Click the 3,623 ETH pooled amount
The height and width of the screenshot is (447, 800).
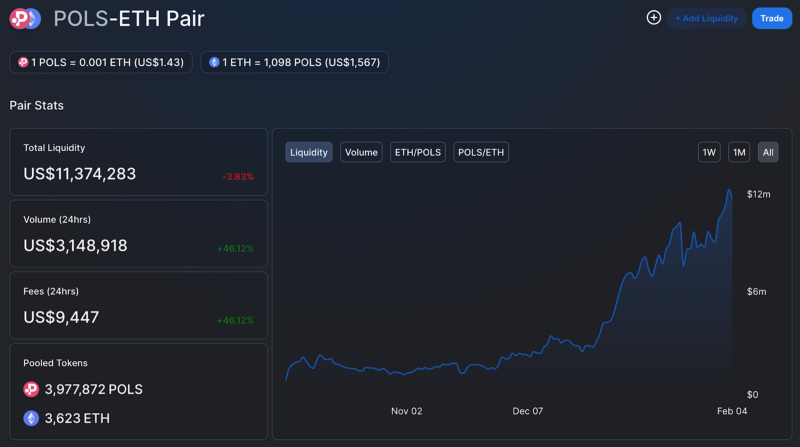coord(77,418)
